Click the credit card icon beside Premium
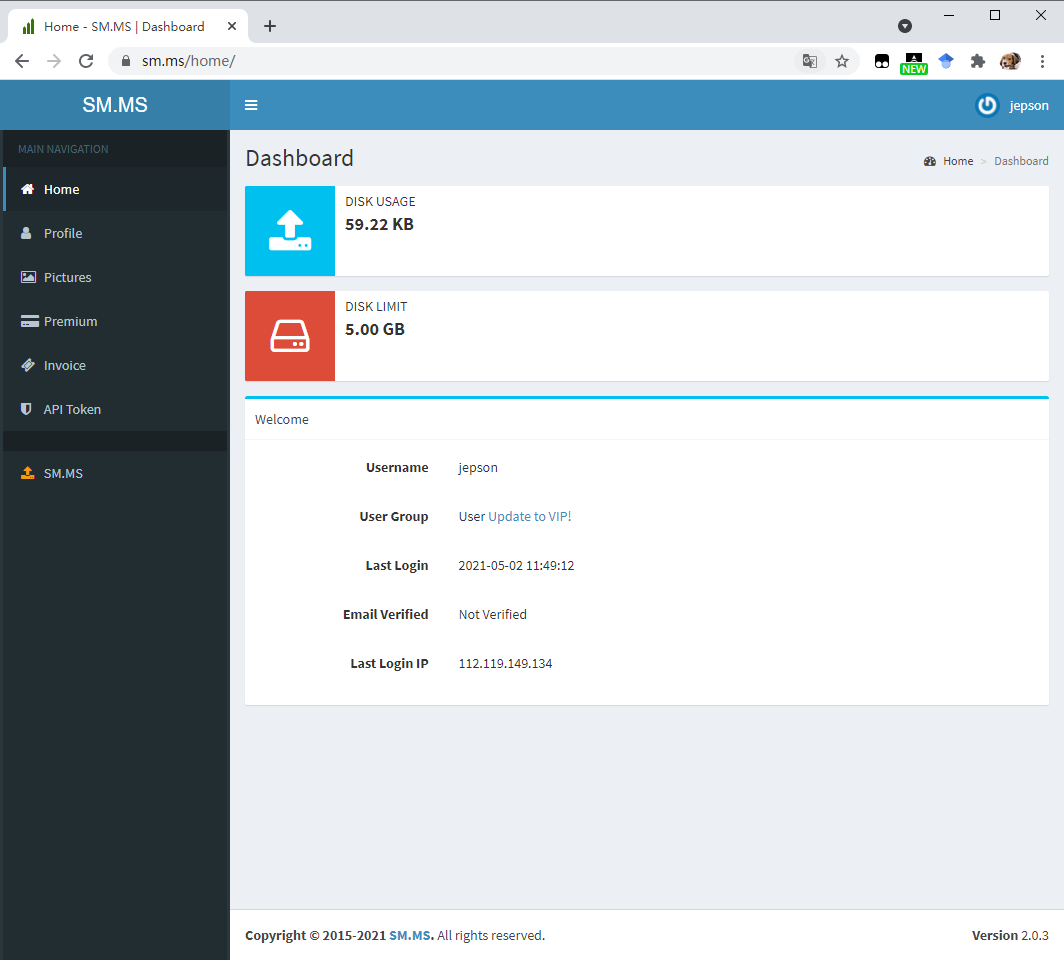Image resolution: width=1064 pixels, height=960 pixels. point(29,321)
